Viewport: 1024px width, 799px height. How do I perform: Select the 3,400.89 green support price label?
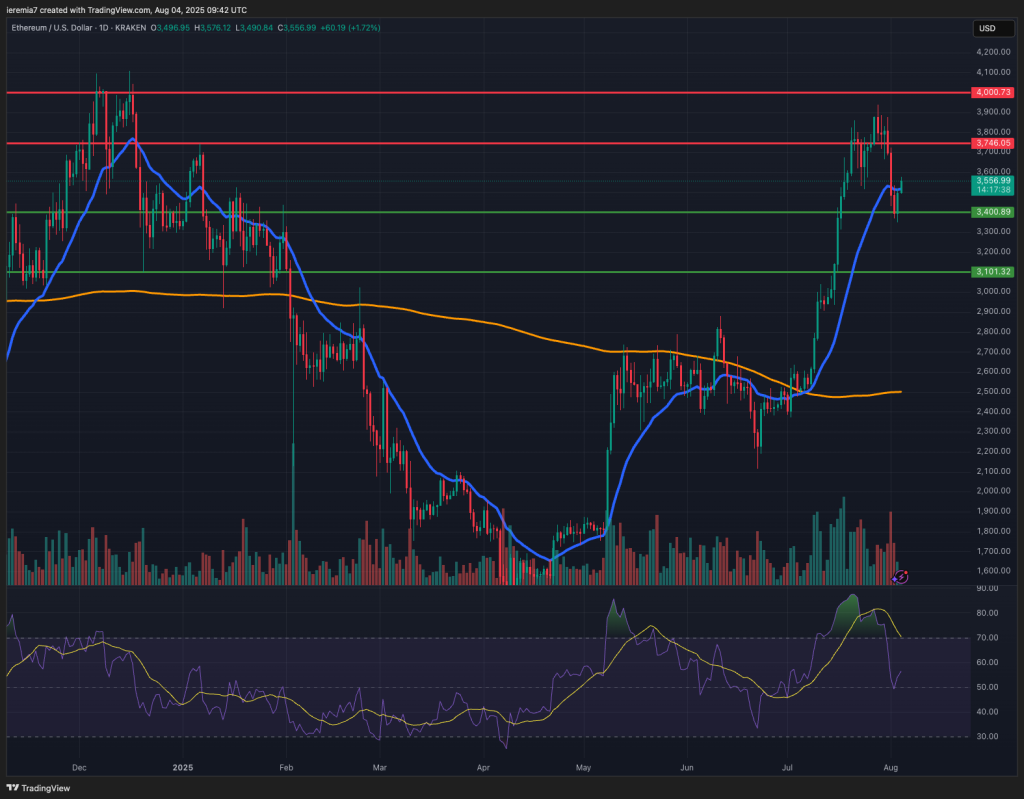[x=993, y=212]
